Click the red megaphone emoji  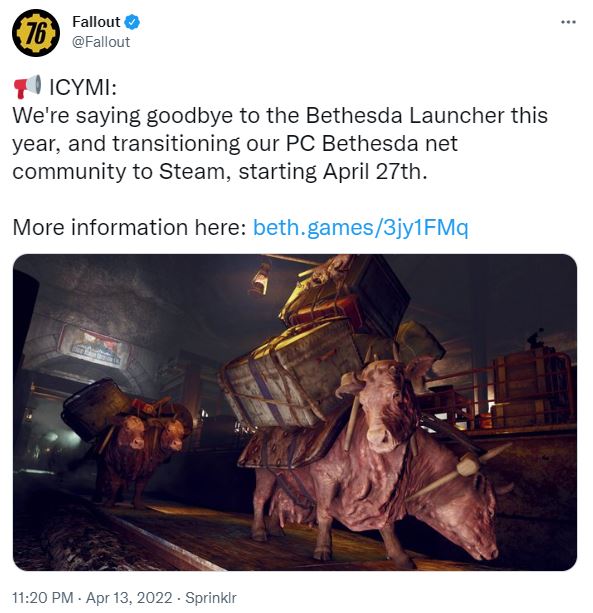coord(27,86)
